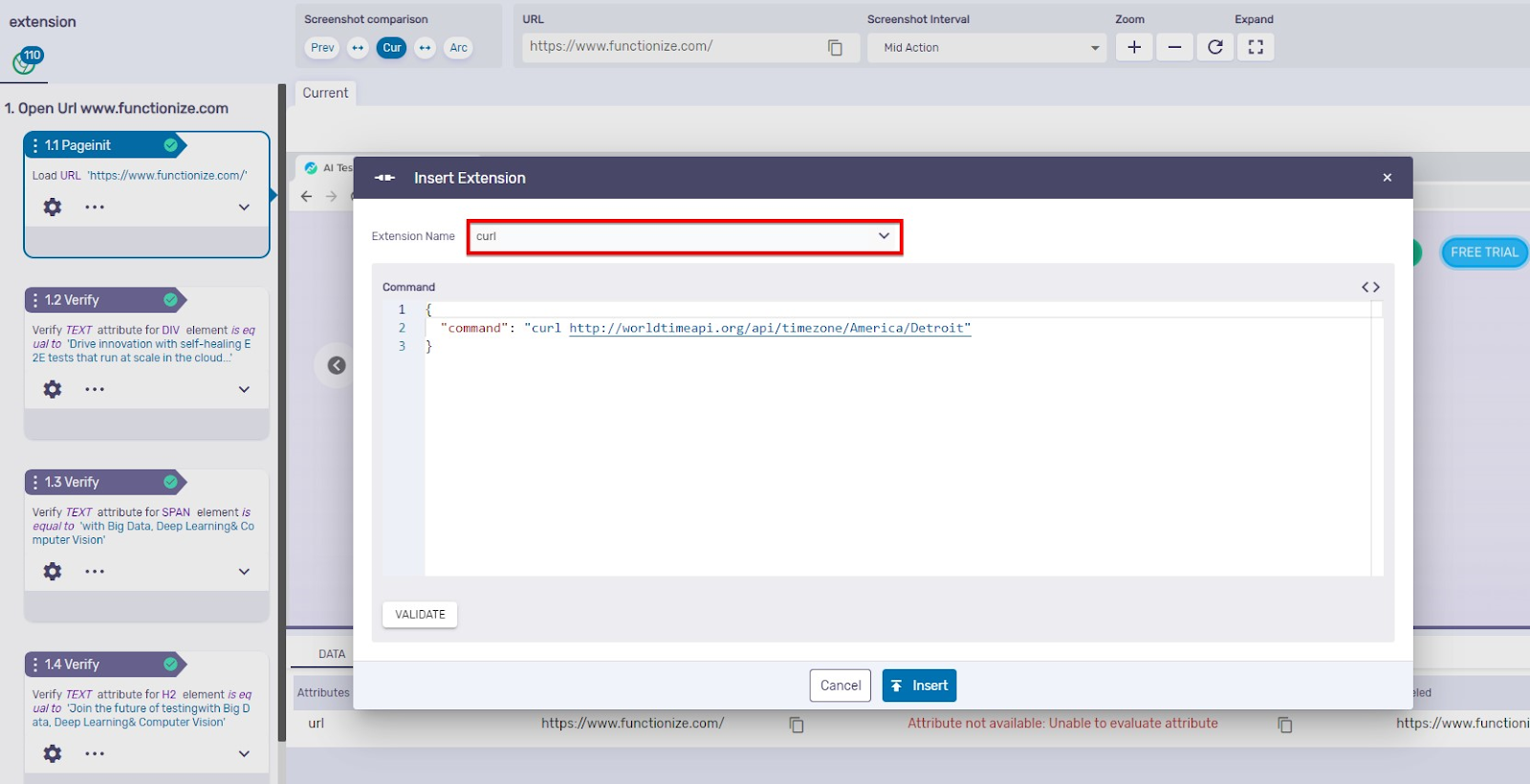1530x784 pixels.
Task: Click Cancel in Insert Extension dialog
Action: click(x=841, y=686)
